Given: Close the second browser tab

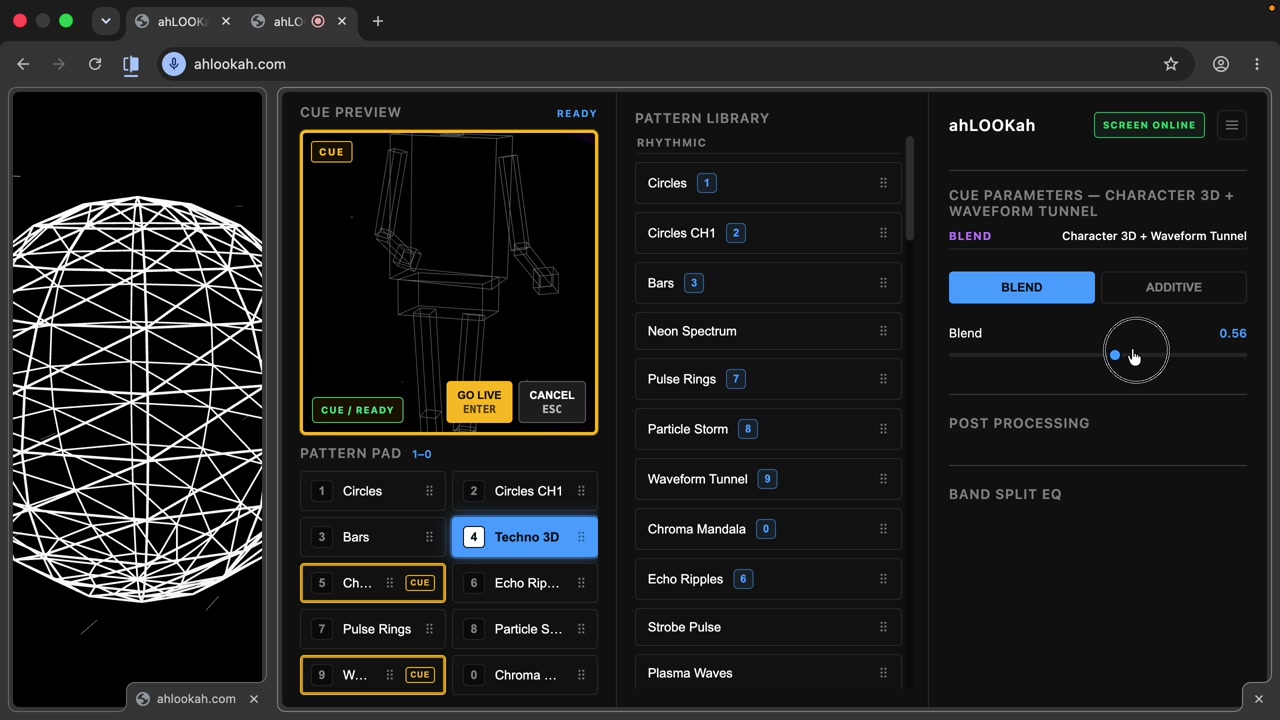Looking at the screenshot, I should click(342, 21).
